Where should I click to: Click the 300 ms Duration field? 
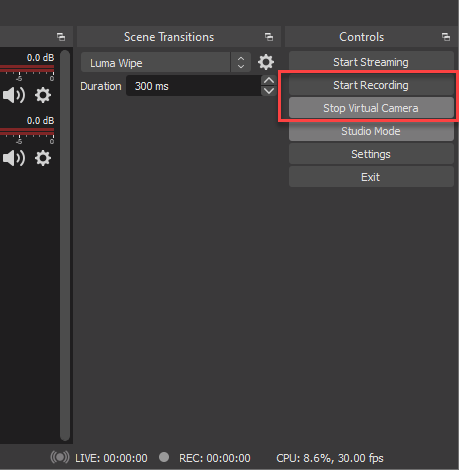pos(194,86)
